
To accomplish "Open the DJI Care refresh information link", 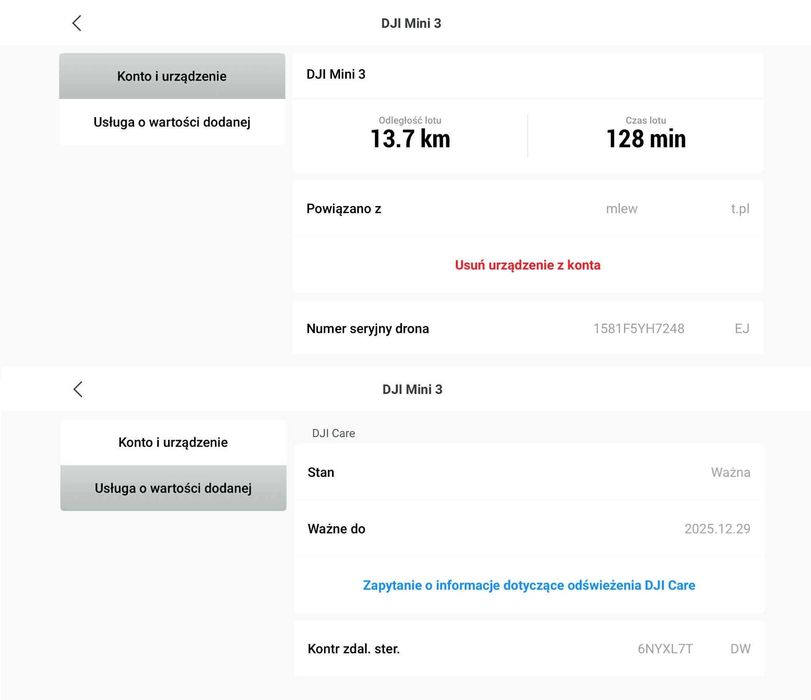I will pyautogui.click(x=528, y=585).
